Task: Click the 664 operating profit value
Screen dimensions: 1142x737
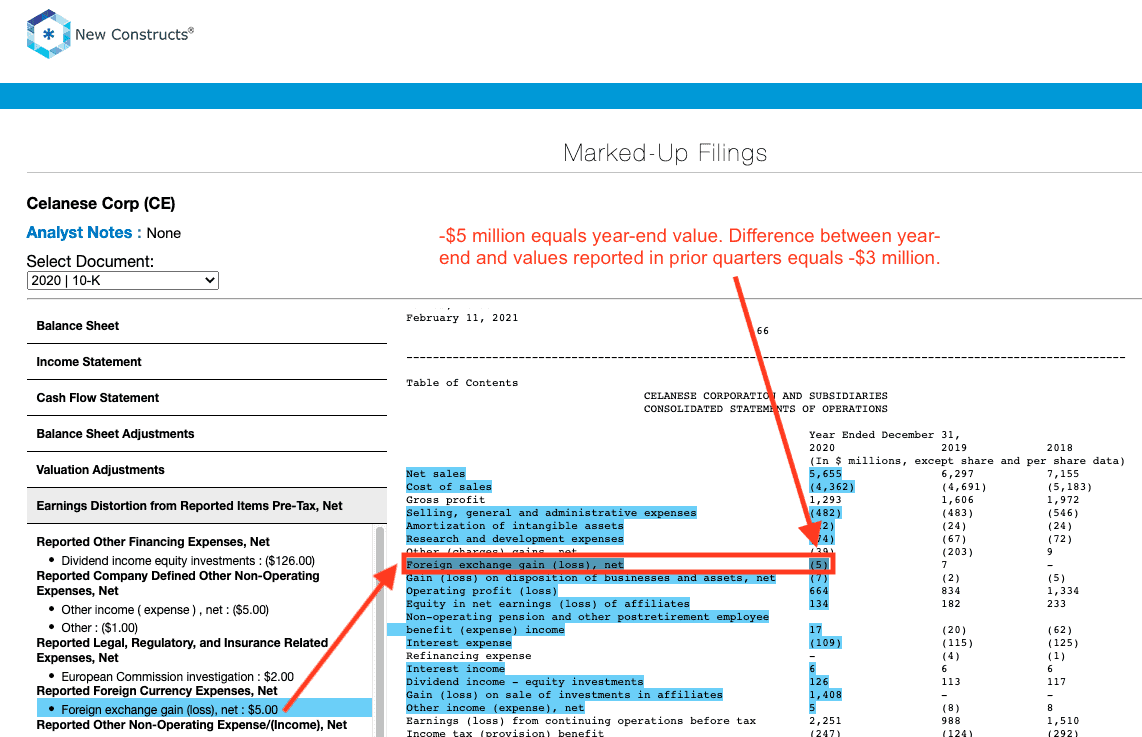Action: (819, 591)
